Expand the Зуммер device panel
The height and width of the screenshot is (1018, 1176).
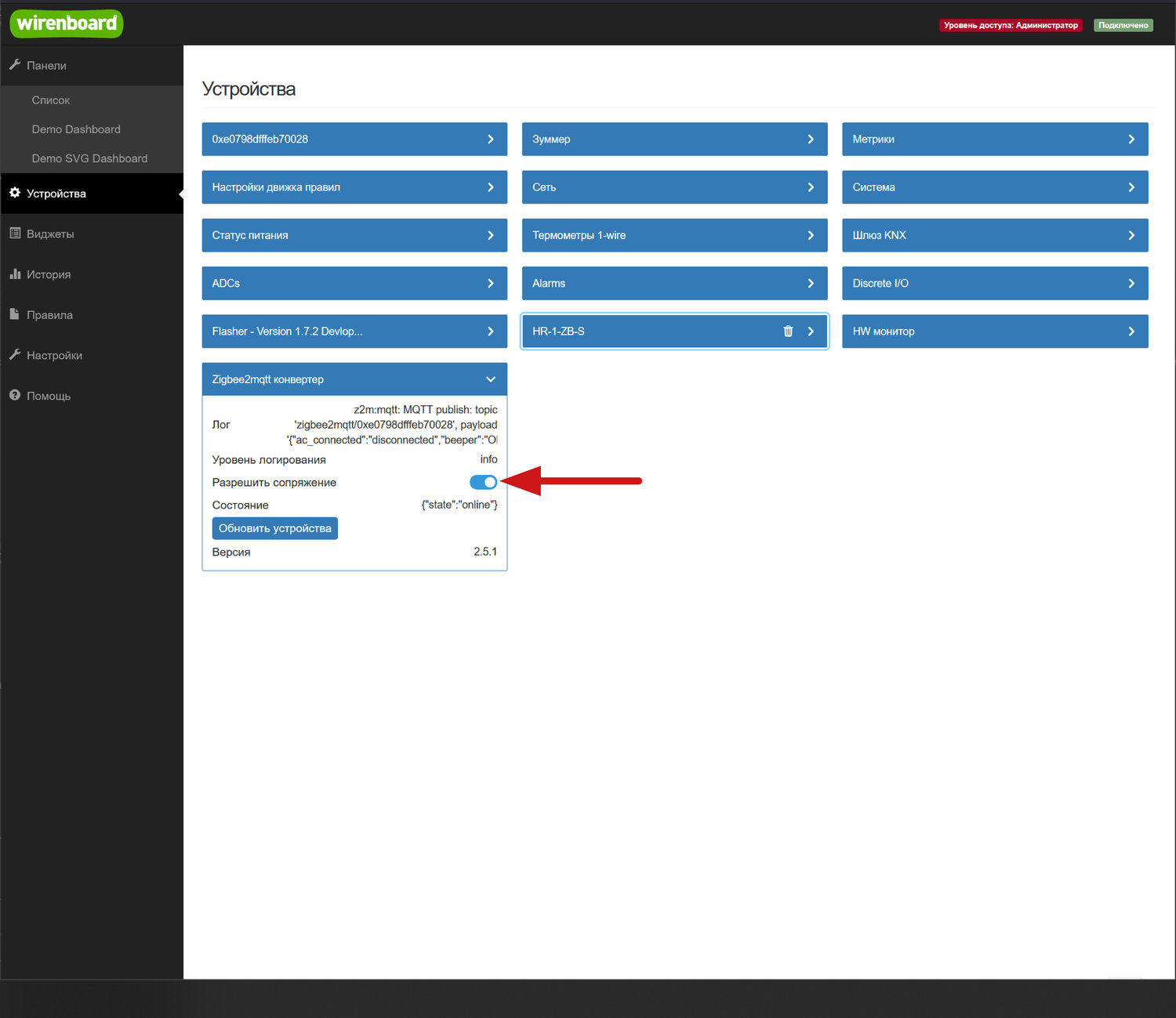click(811, 139)
